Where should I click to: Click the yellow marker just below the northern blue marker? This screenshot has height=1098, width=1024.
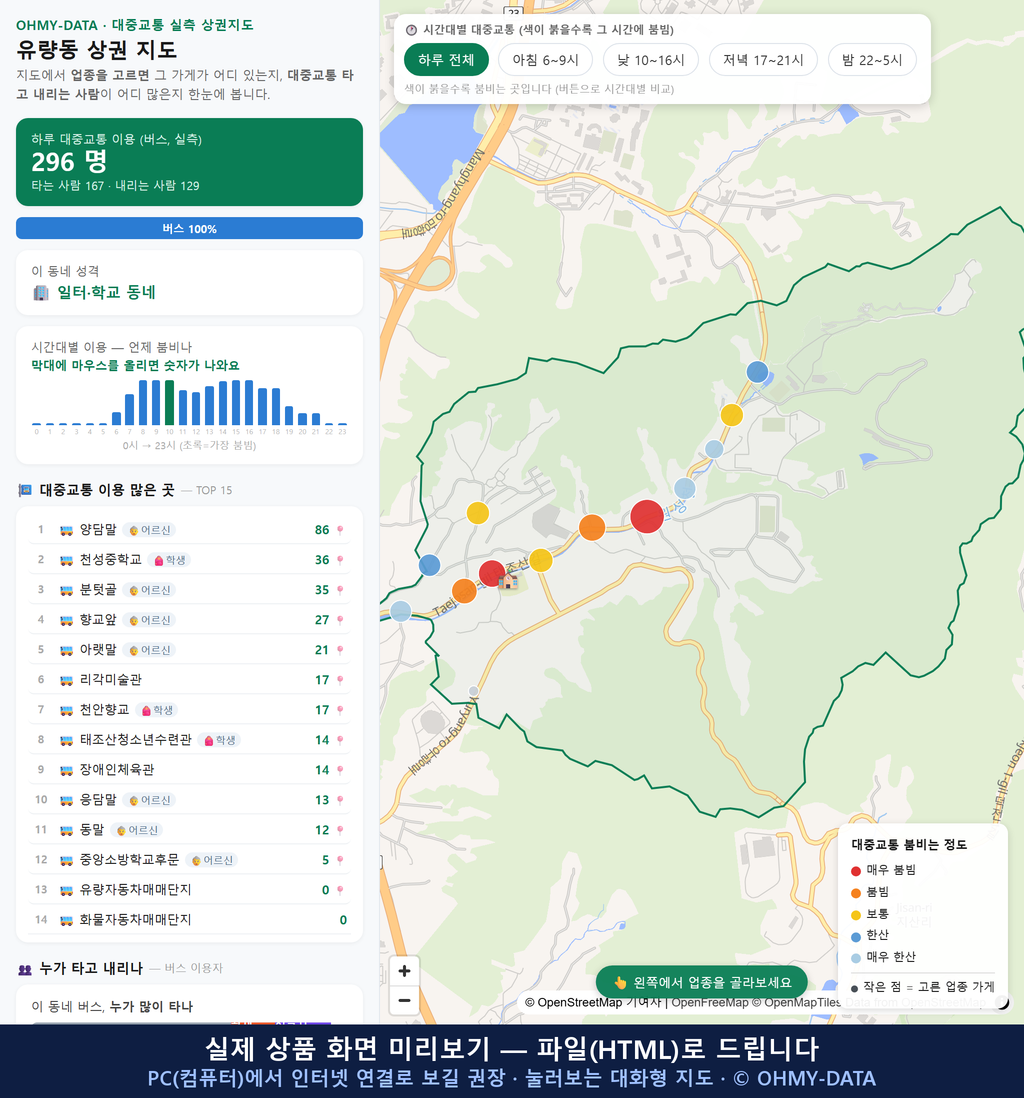pos(731,415)
